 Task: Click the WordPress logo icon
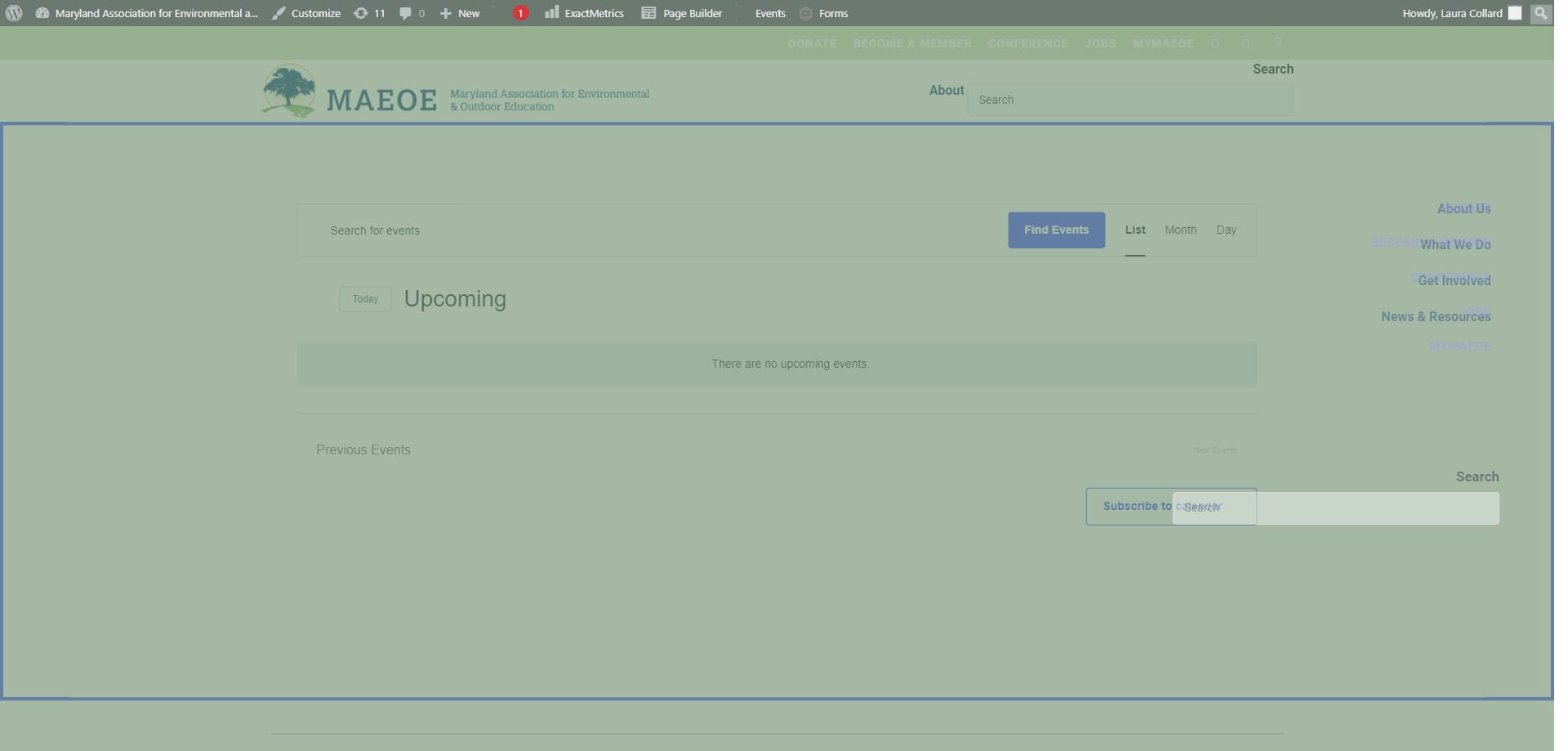click(x=14, y=13)
